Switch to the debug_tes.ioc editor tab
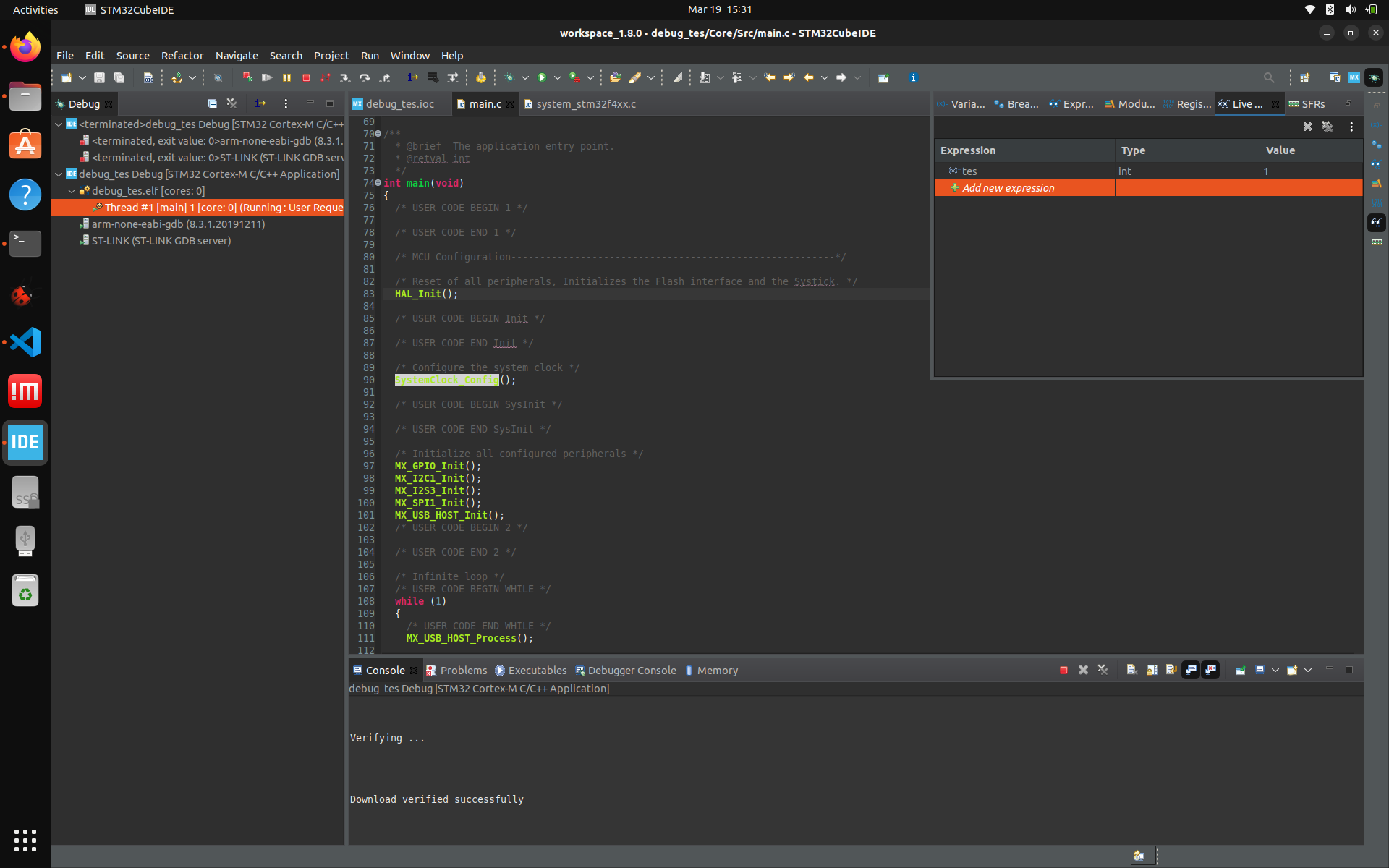The height and width of the screenshot is (868, 1389). click(399, 104)
